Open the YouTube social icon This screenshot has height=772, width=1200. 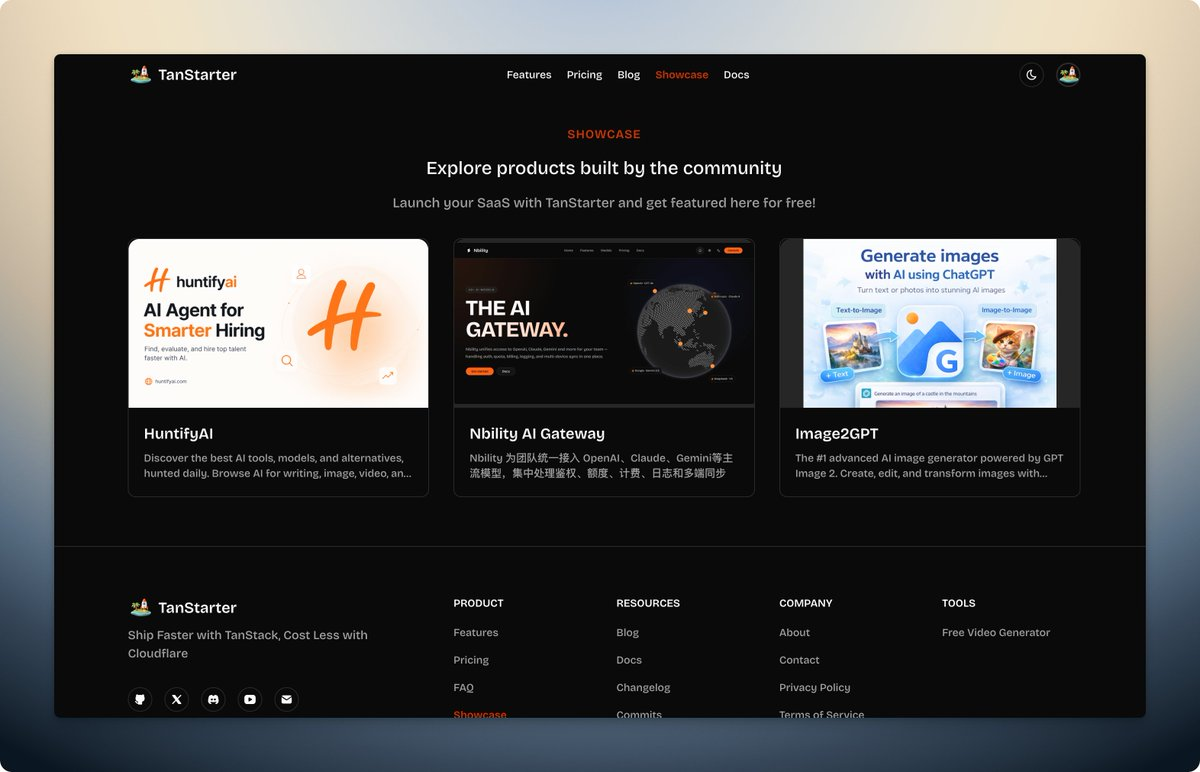250,700
